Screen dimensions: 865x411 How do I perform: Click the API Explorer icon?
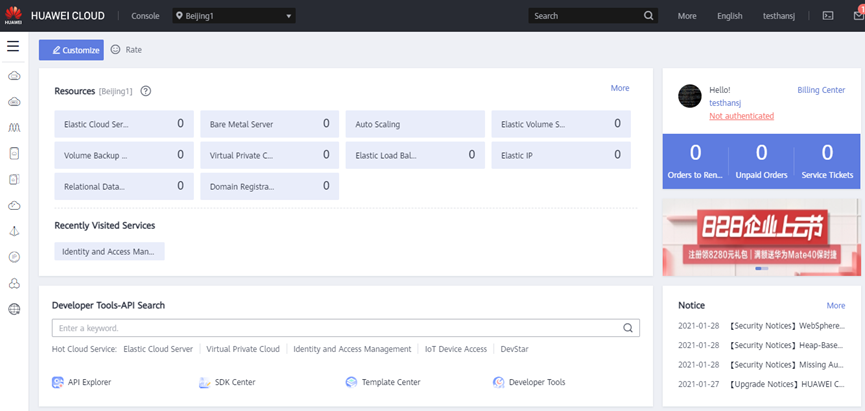point(58,382)
